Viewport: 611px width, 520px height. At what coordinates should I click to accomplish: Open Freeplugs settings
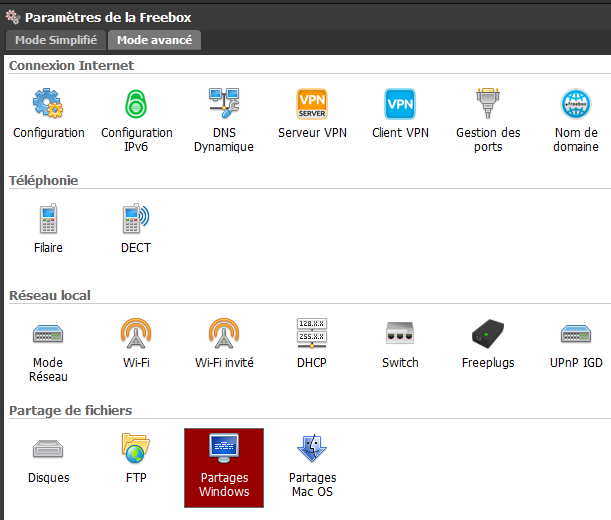[x=488, y=334]
